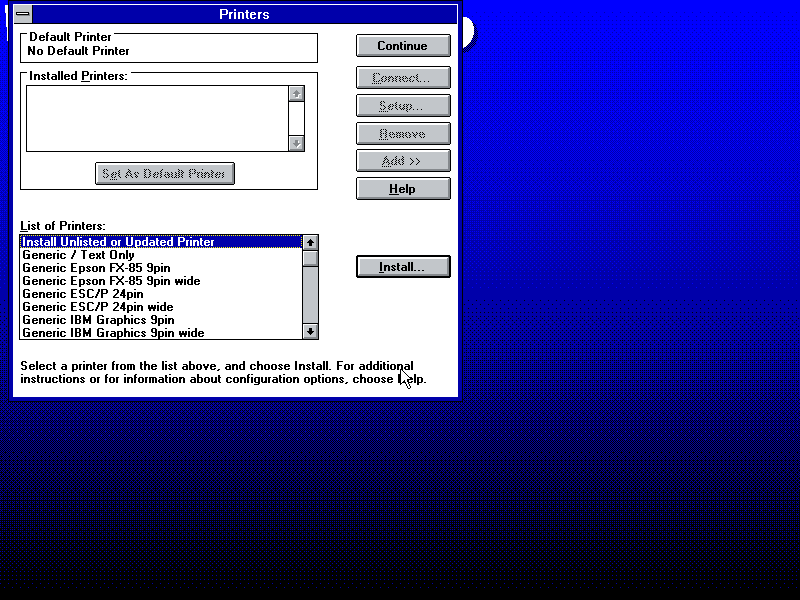The height and width of the screenshot is (600, 800).
Task: Click the grayed Remove button
Action: pos(403,134)
